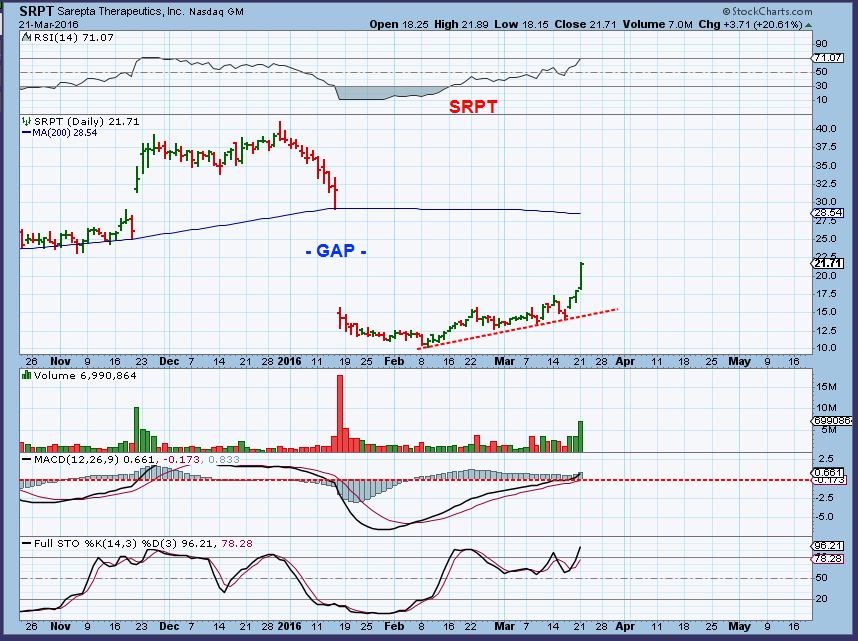Screen dimensions: 858x641
Task: Click the 78.28 stochastic %D tag
Action: click(827, 559)
